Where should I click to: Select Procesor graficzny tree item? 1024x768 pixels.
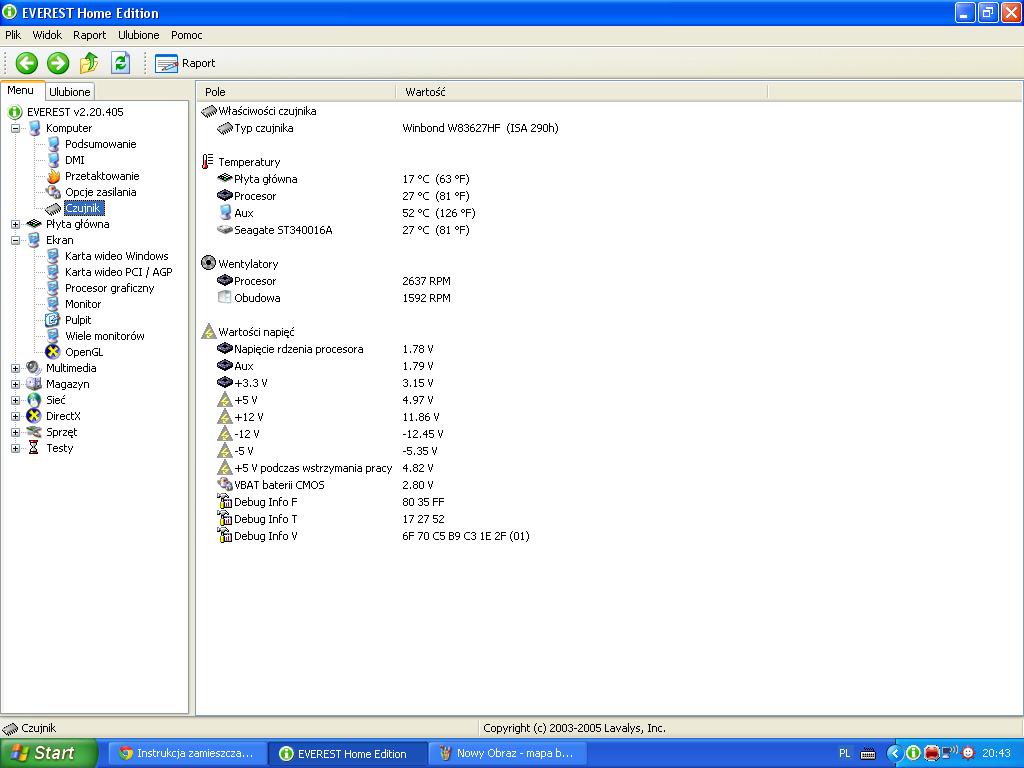click(x=110, y=288)
